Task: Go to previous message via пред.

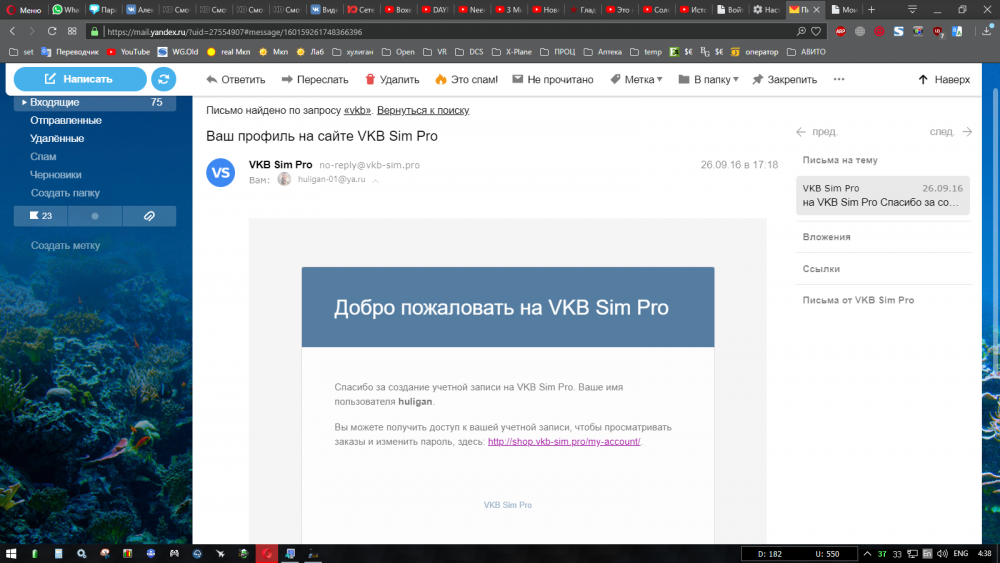Action: [817, 132]
